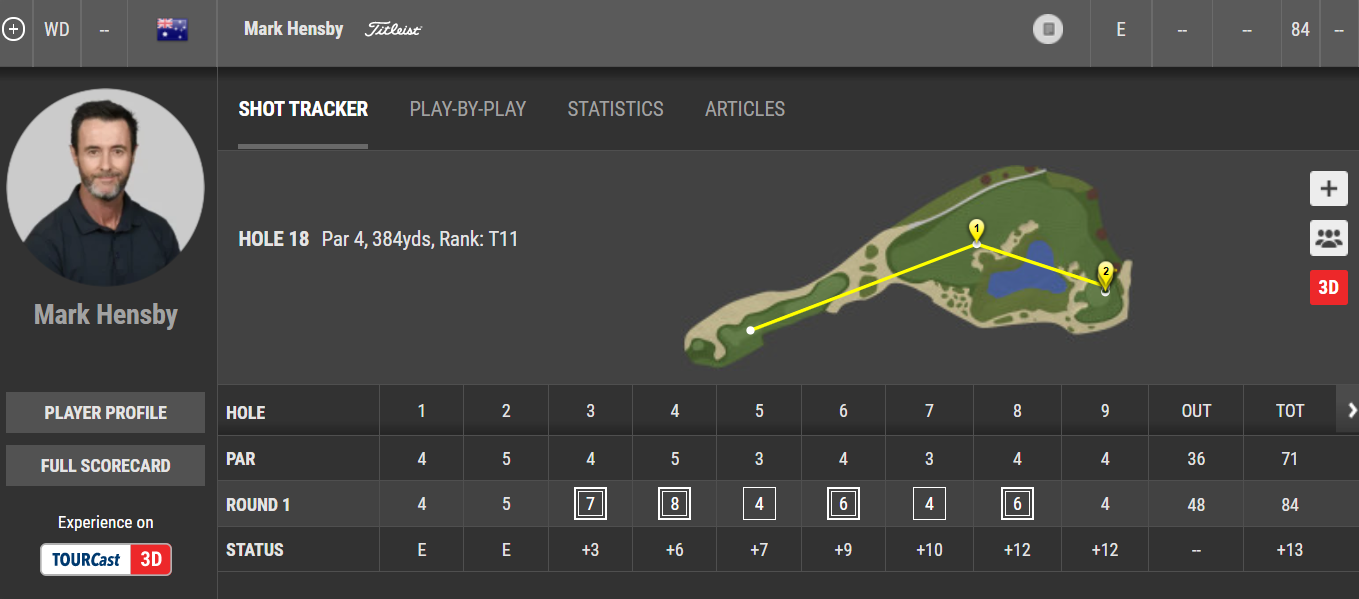Screen dimensions: 1359x599
Task: Select the hole 3 score of 7
Action: click(x=590, y=505)
